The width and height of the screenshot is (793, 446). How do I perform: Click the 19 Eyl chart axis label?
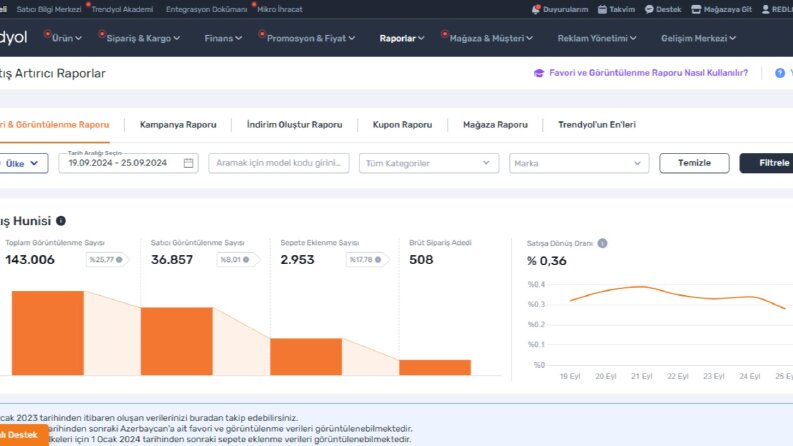click(x=570, y=377)
